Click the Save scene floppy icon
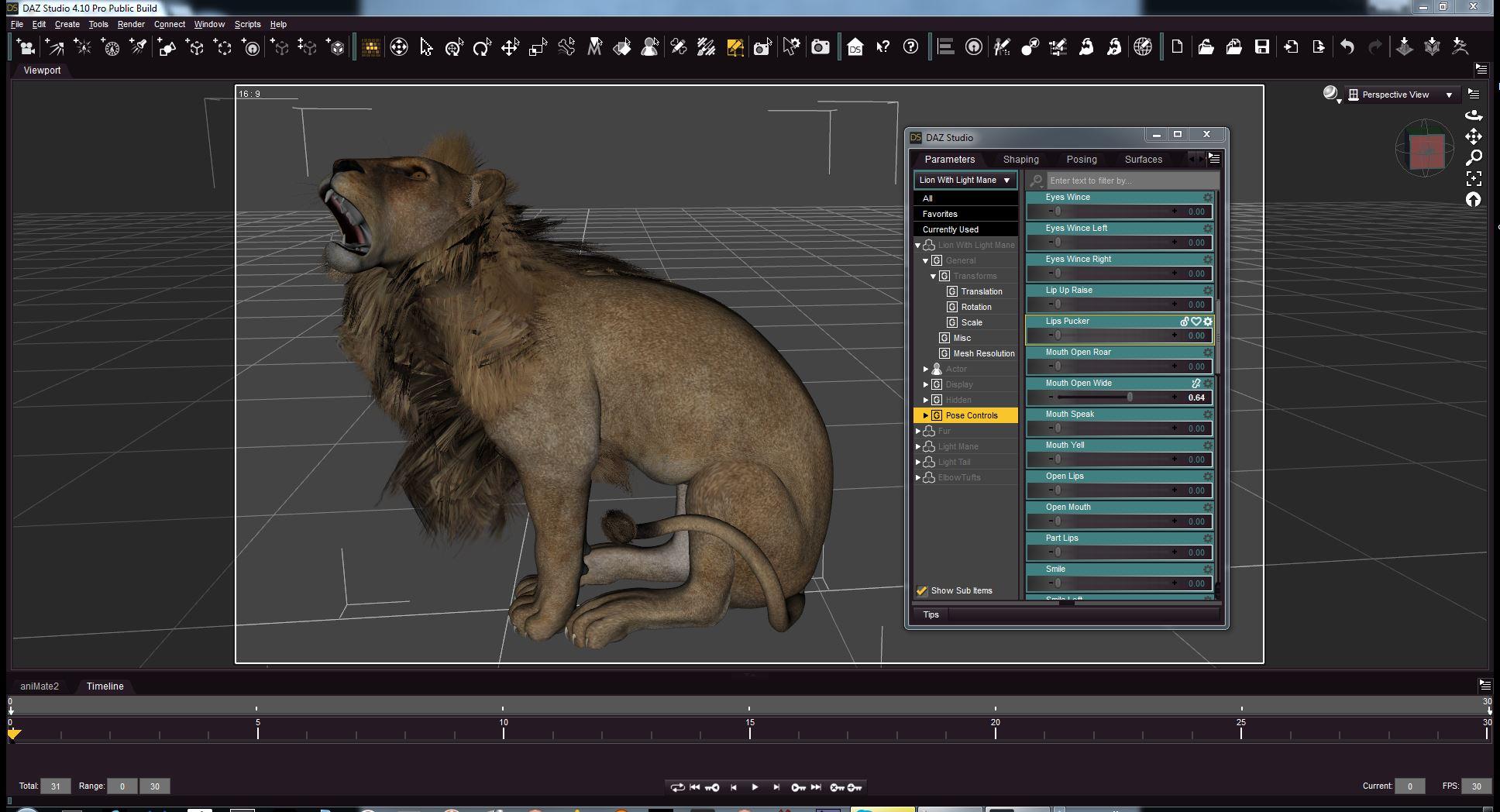Viewport: 1500px width, 812px height. [1262, 47]
